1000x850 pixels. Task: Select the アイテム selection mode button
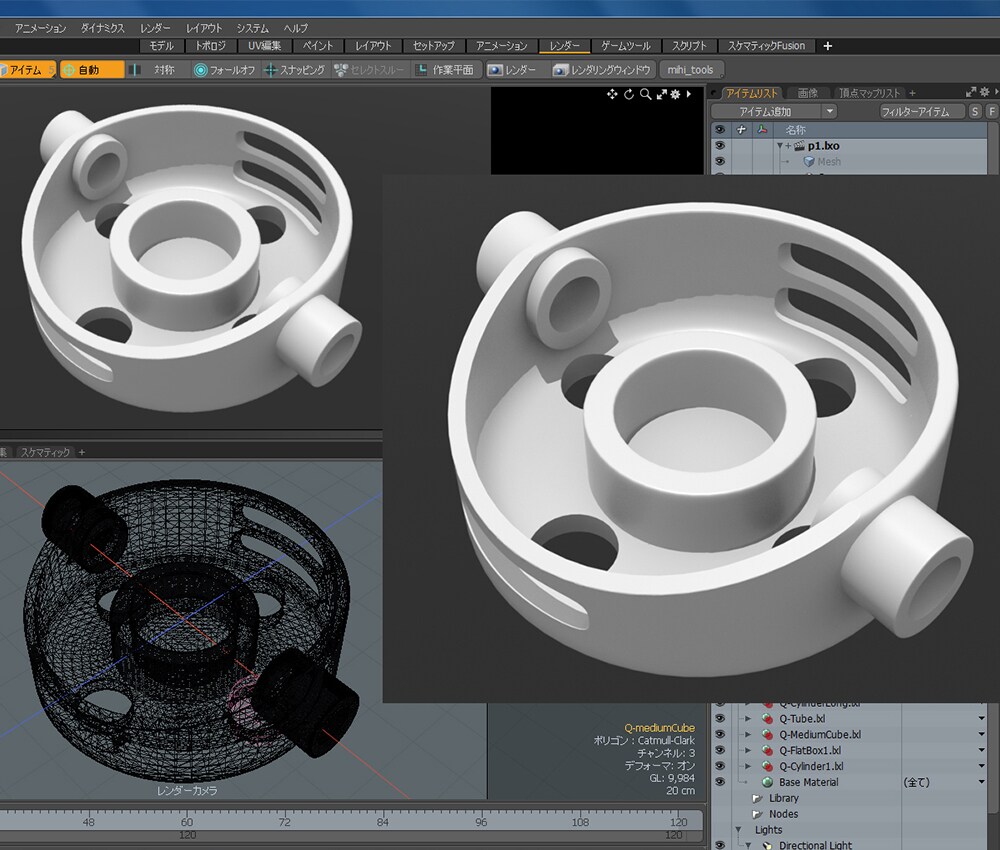[27, 70]
